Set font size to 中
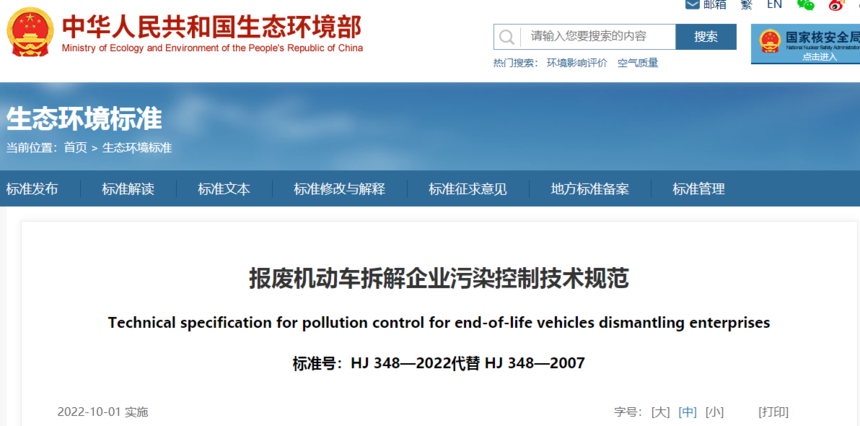Image resolution: width=860 pixels, height=426 pixels. [x=687, y=412]
